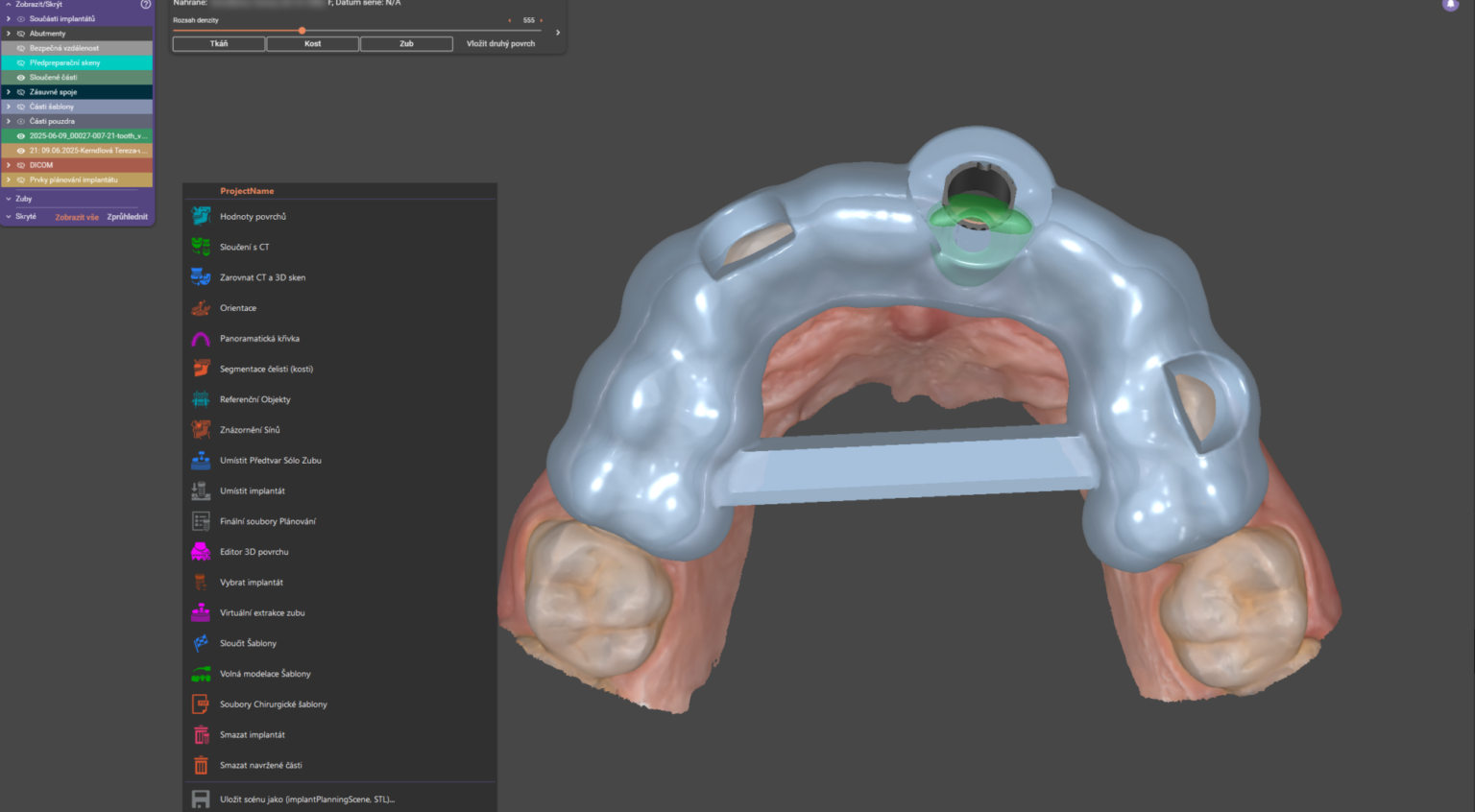Open help icon in Zobrazit/Skrýt panel

[x=146, y=5]
